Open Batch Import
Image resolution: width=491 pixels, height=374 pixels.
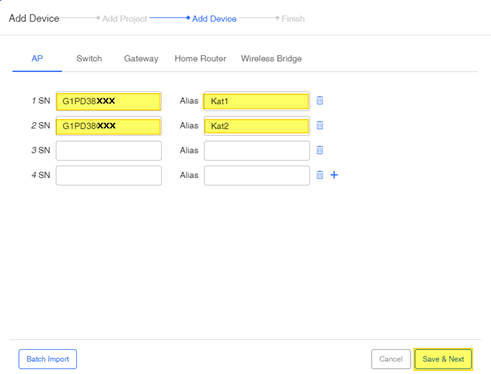click(x=48, y=359)
